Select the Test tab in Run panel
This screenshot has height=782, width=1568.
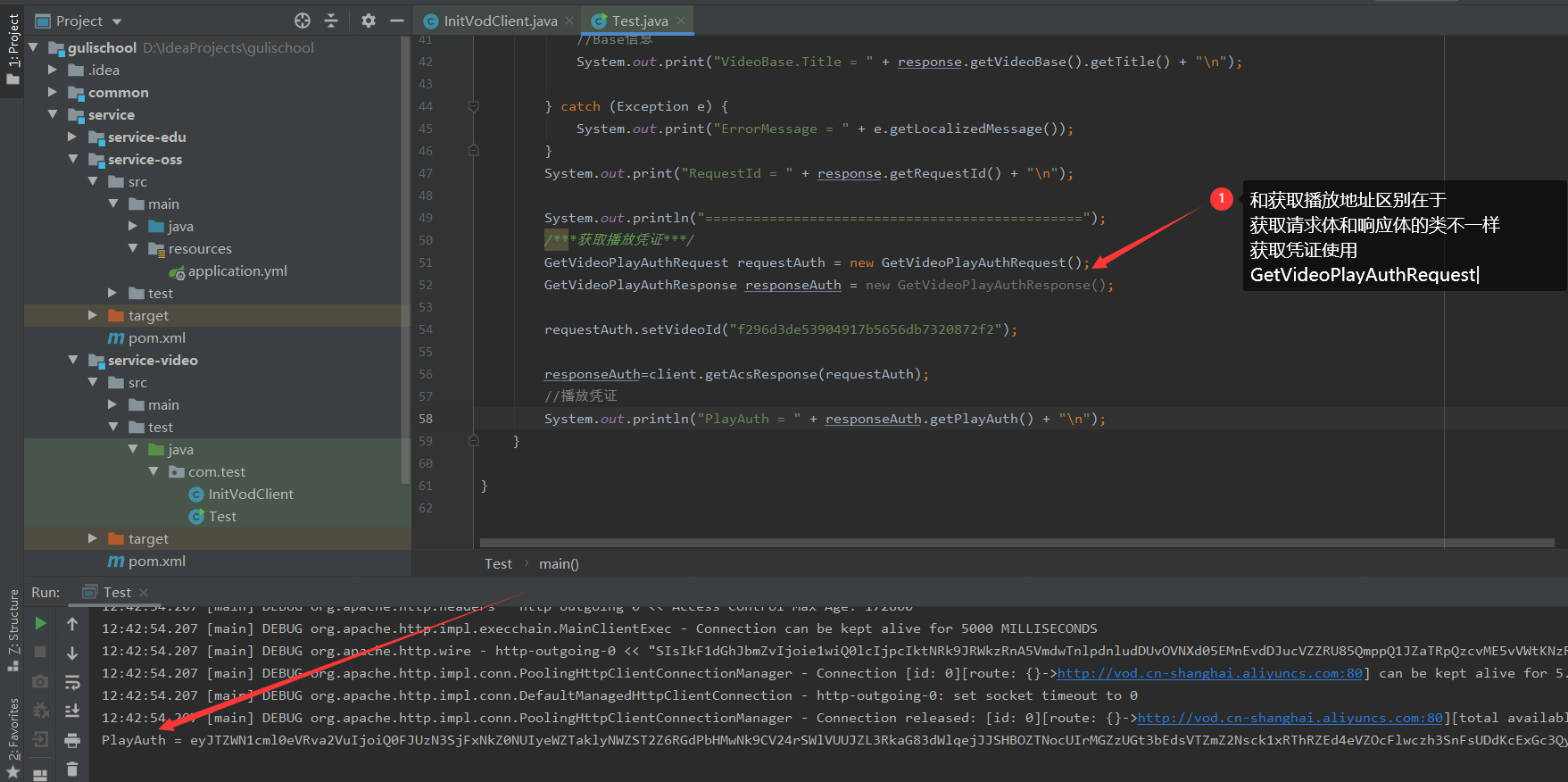pos(116,592)
